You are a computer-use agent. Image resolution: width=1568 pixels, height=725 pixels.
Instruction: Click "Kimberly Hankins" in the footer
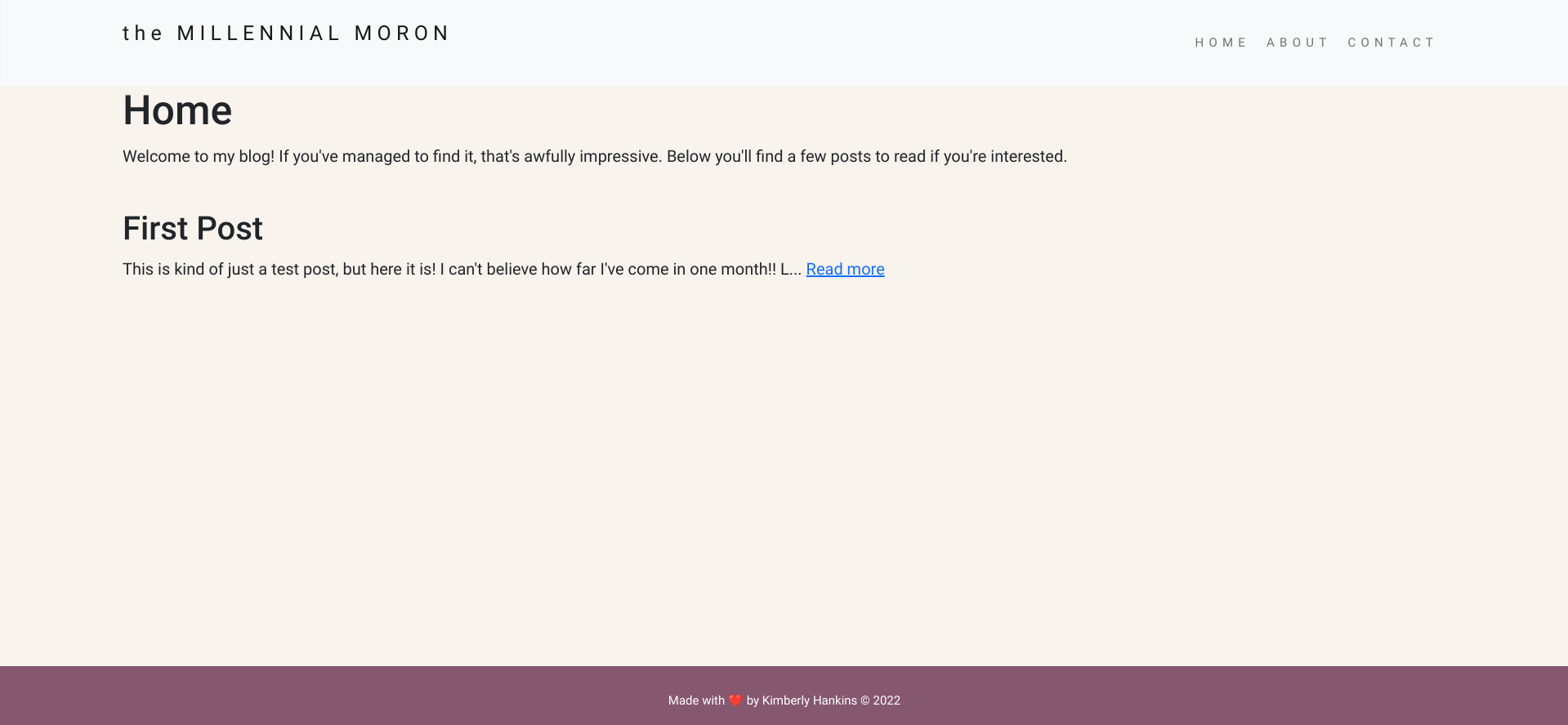click(809, 700)
